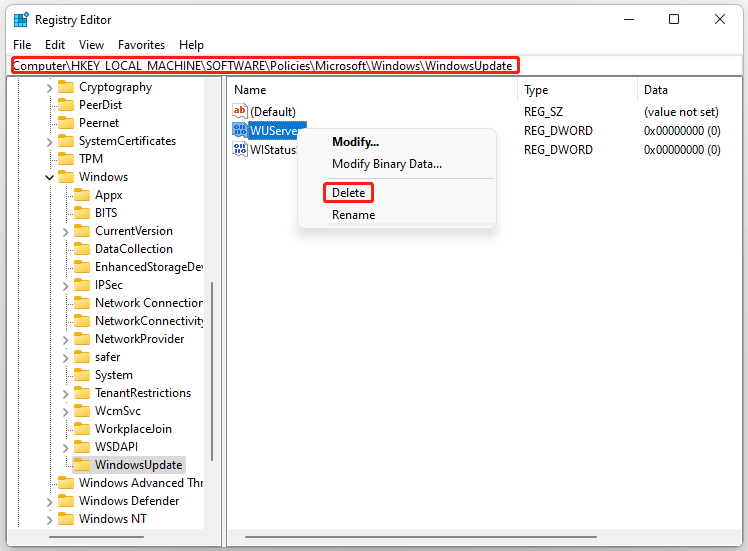Click the TenantRestrictions folder icon
The width and height of the screenshot is (748, 551).
click(82, 393)
